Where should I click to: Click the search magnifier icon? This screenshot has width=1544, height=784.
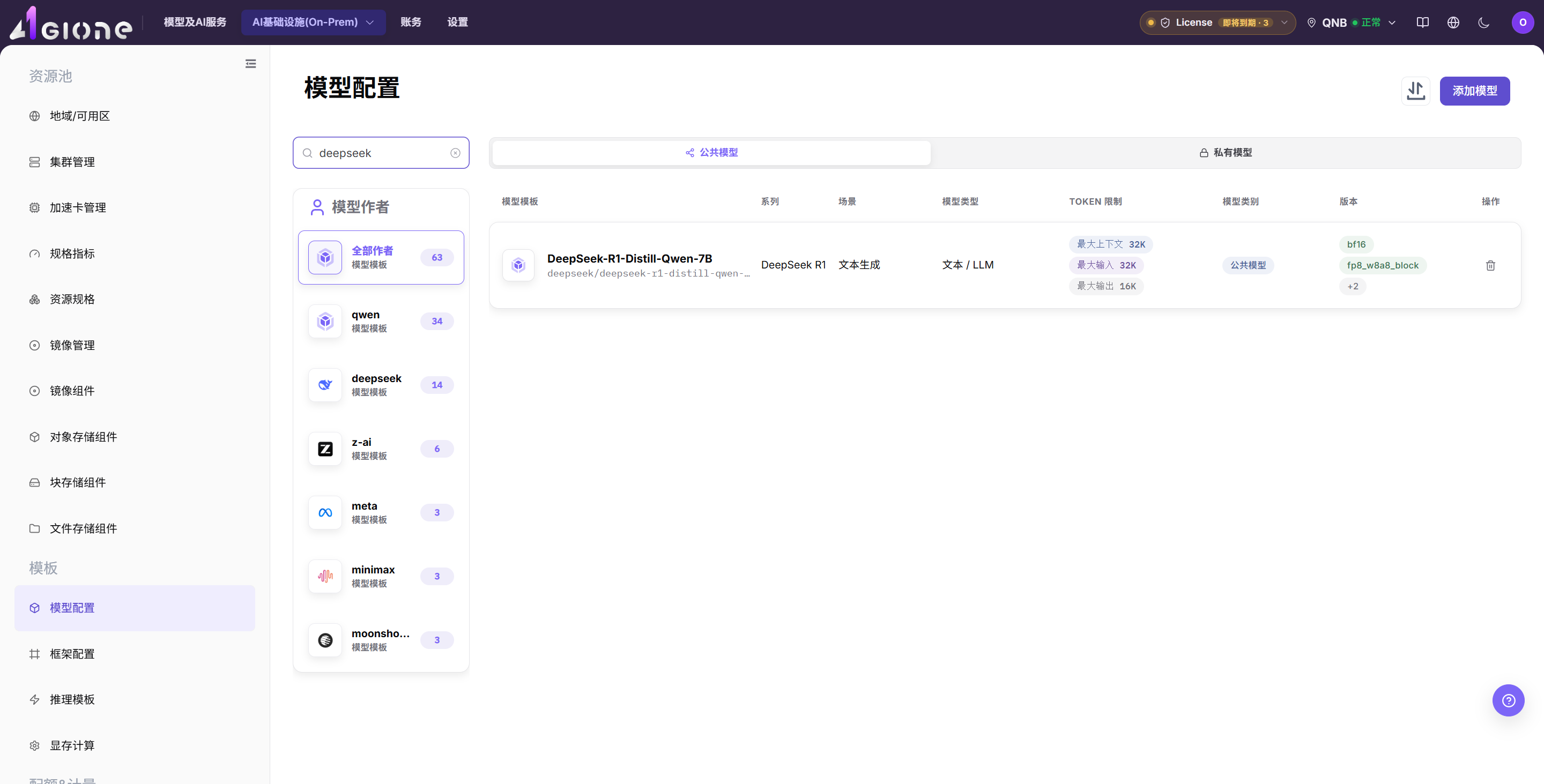308,153
